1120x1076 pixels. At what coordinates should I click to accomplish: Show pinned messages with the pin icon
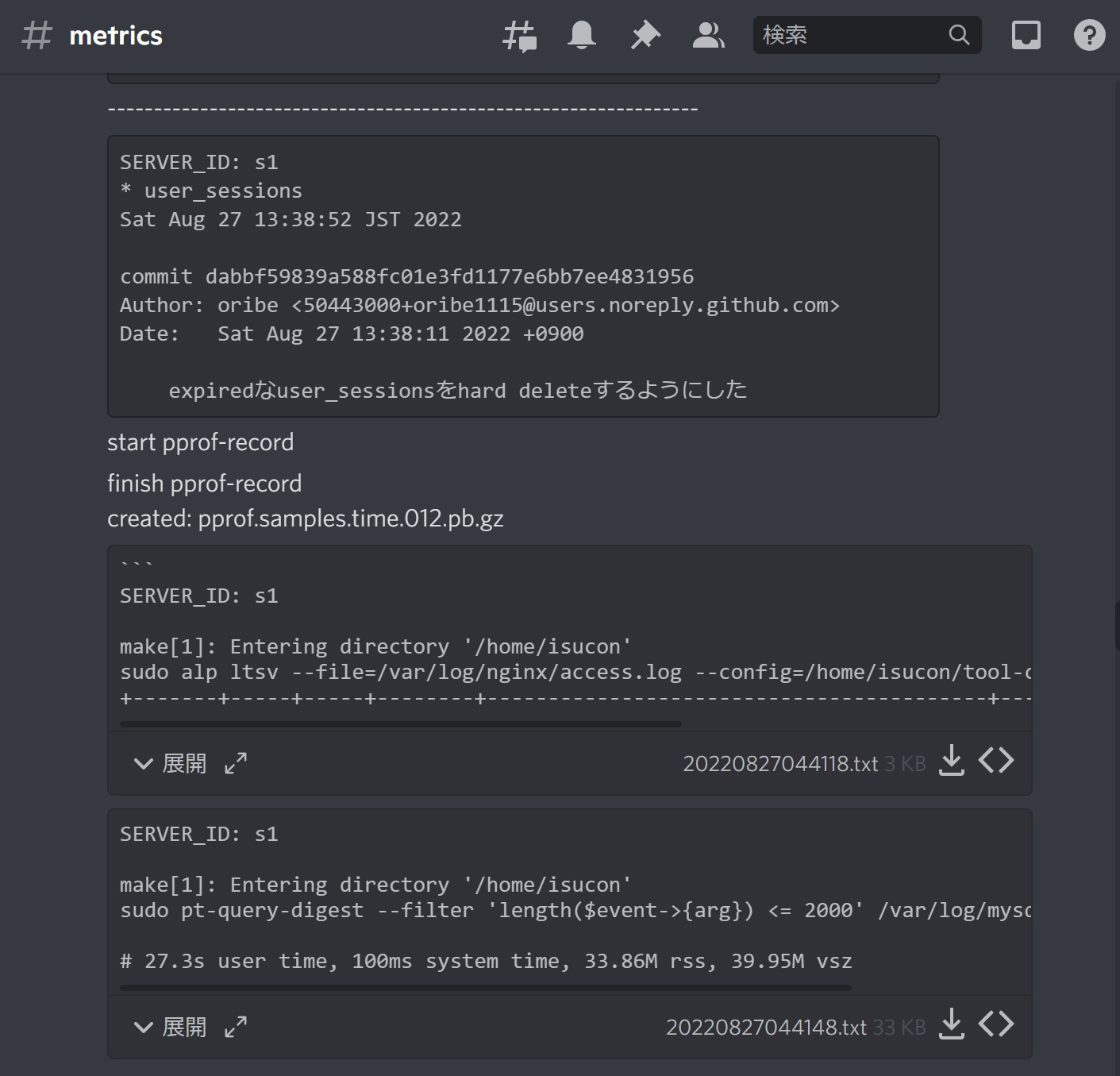645,36
